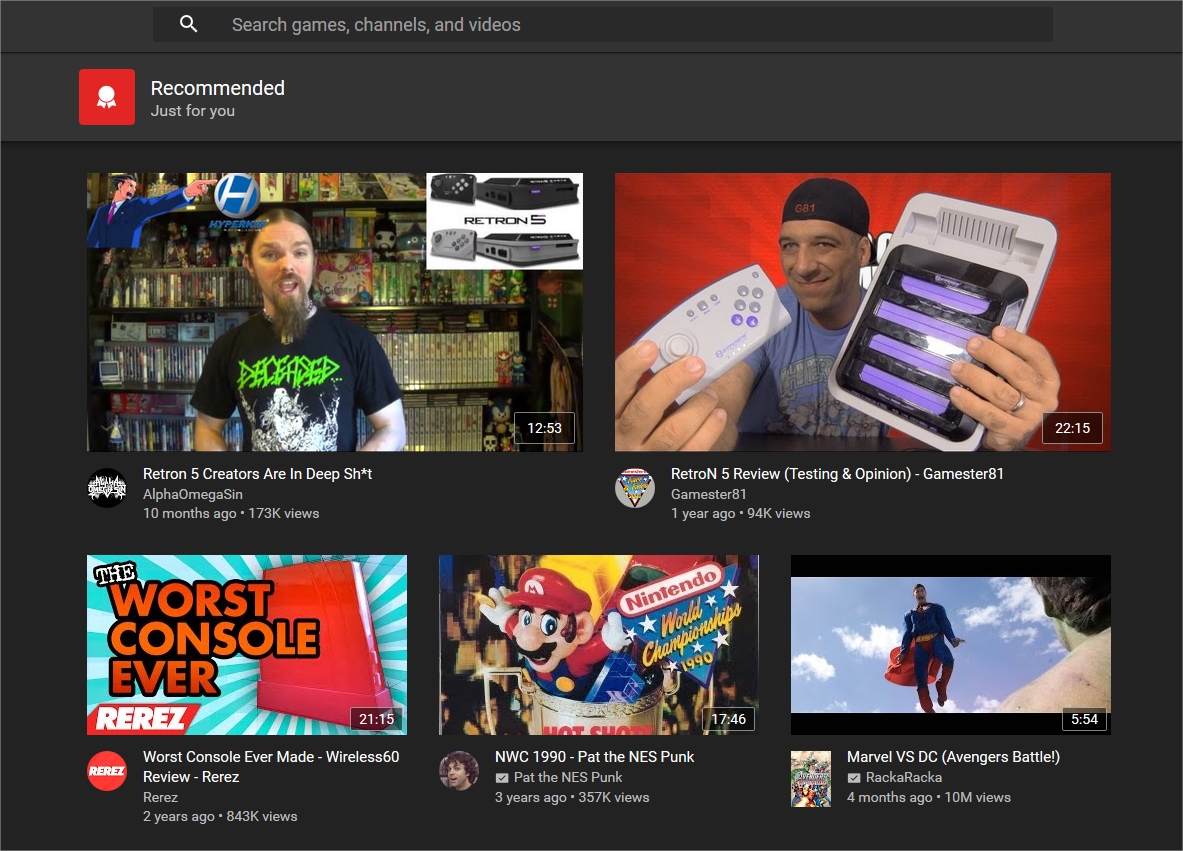Click the 17:46 duration badge
Image resolution: width=1183 pixels, height=851 pixels.
[728, 719]
